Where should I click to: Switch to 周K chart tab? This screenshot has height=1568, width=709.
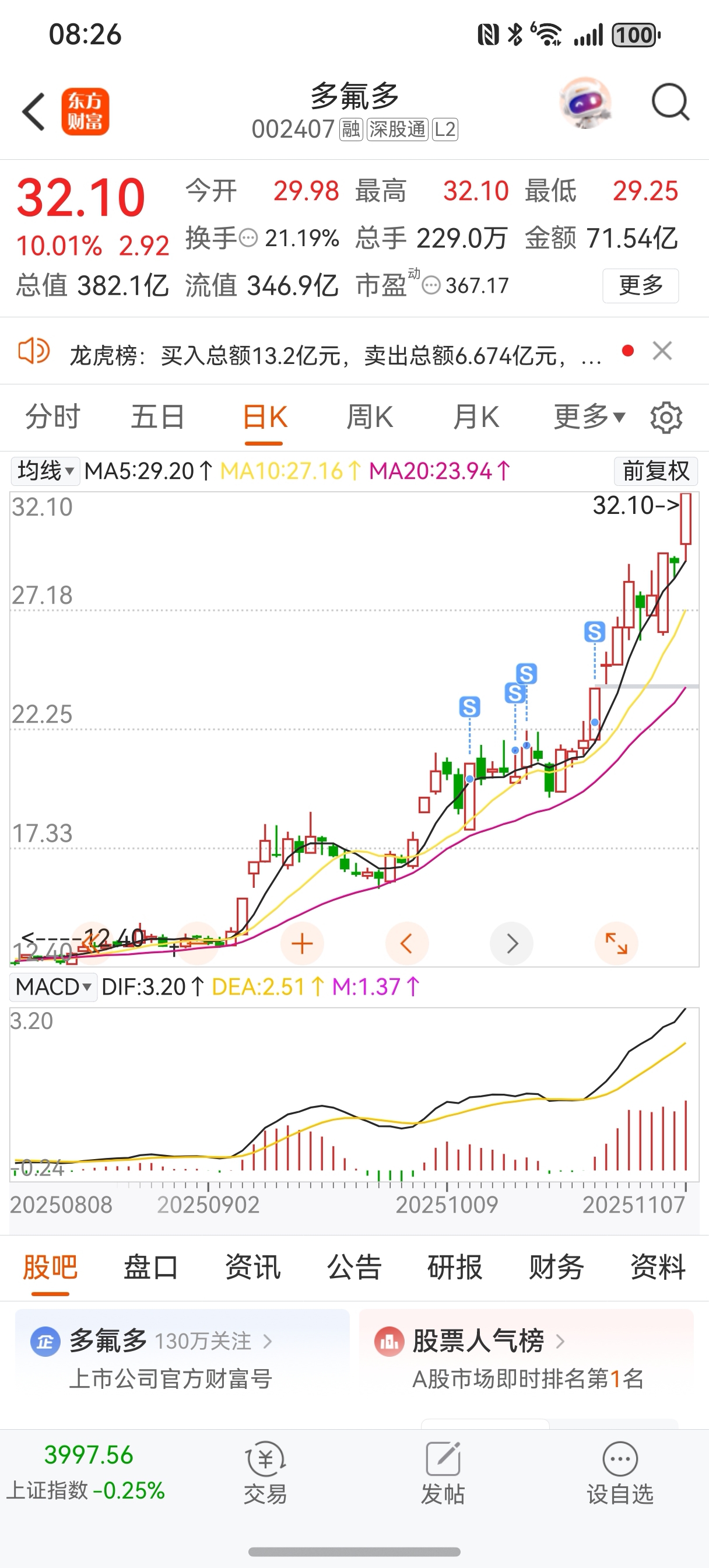(370, 417)
